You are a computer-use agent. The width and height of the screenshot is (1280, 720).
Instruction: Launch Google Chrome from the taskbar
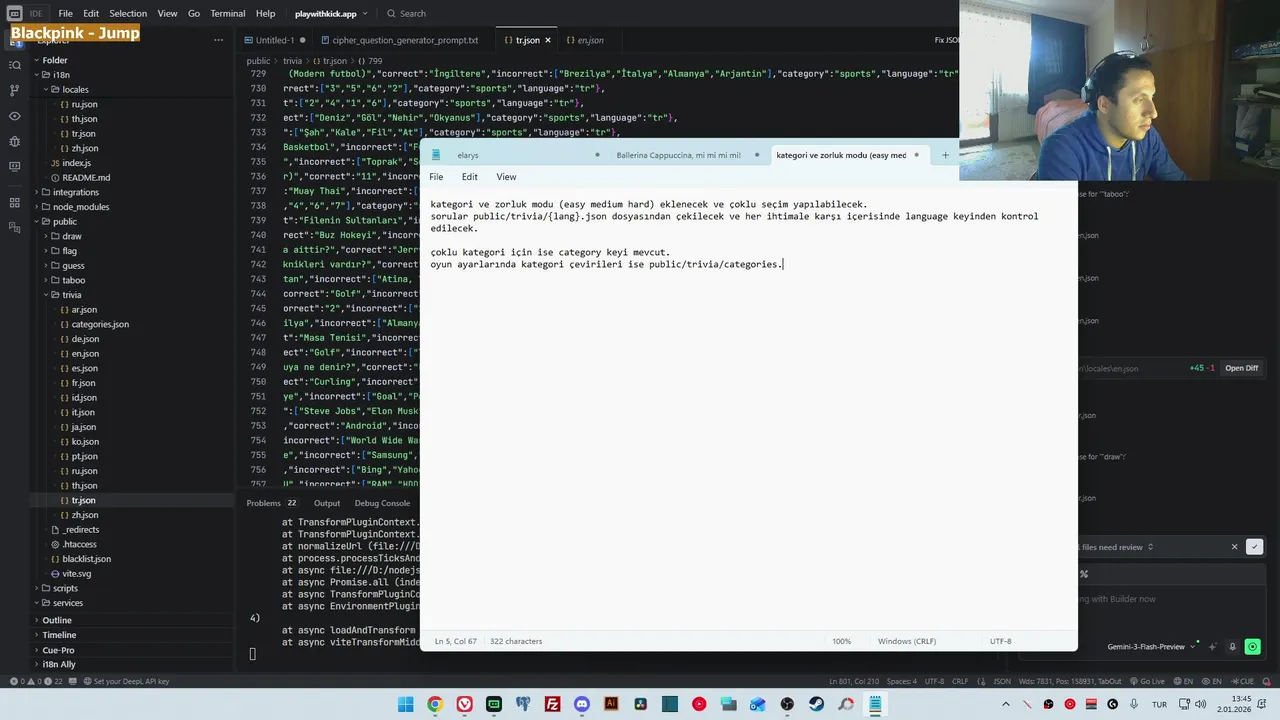coord(435,704)
